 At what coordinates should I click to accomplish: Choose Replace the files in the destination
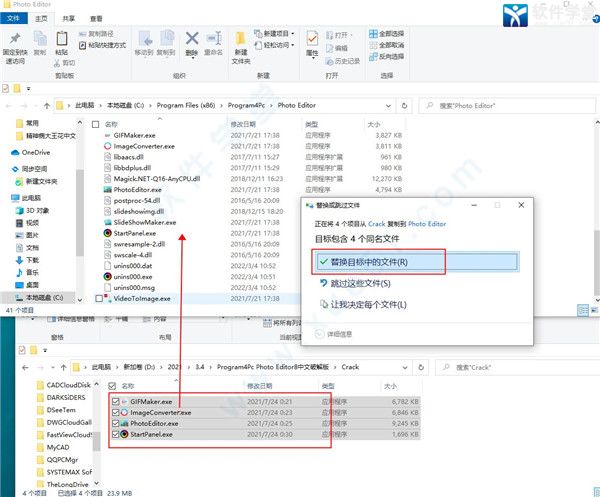coord(417,262)
